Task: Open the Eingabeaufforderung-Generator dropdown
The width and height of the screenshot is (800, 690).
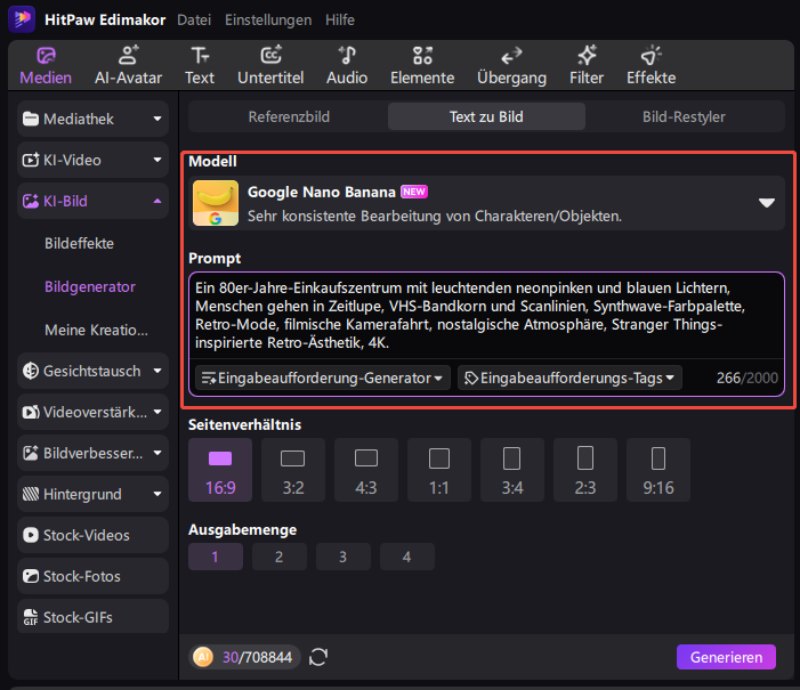Action: pyautogui.click(x=322, y=378)
